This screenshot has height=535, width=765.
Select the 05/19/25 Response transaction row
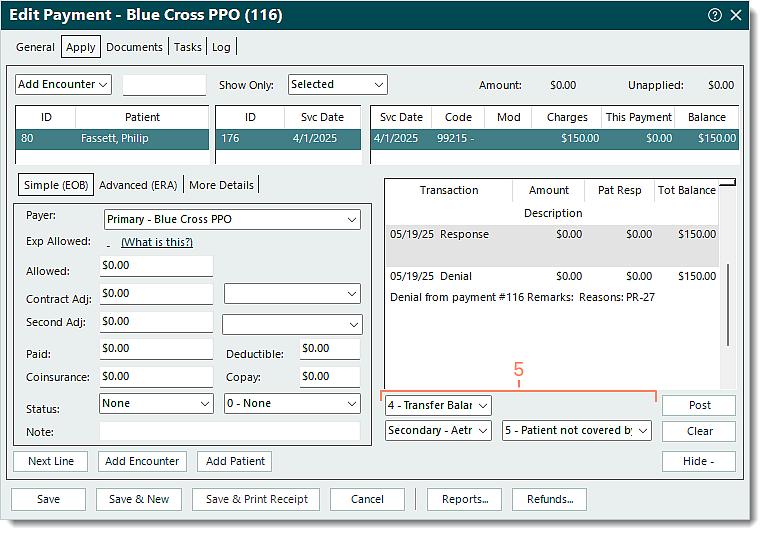click(552, 245)
